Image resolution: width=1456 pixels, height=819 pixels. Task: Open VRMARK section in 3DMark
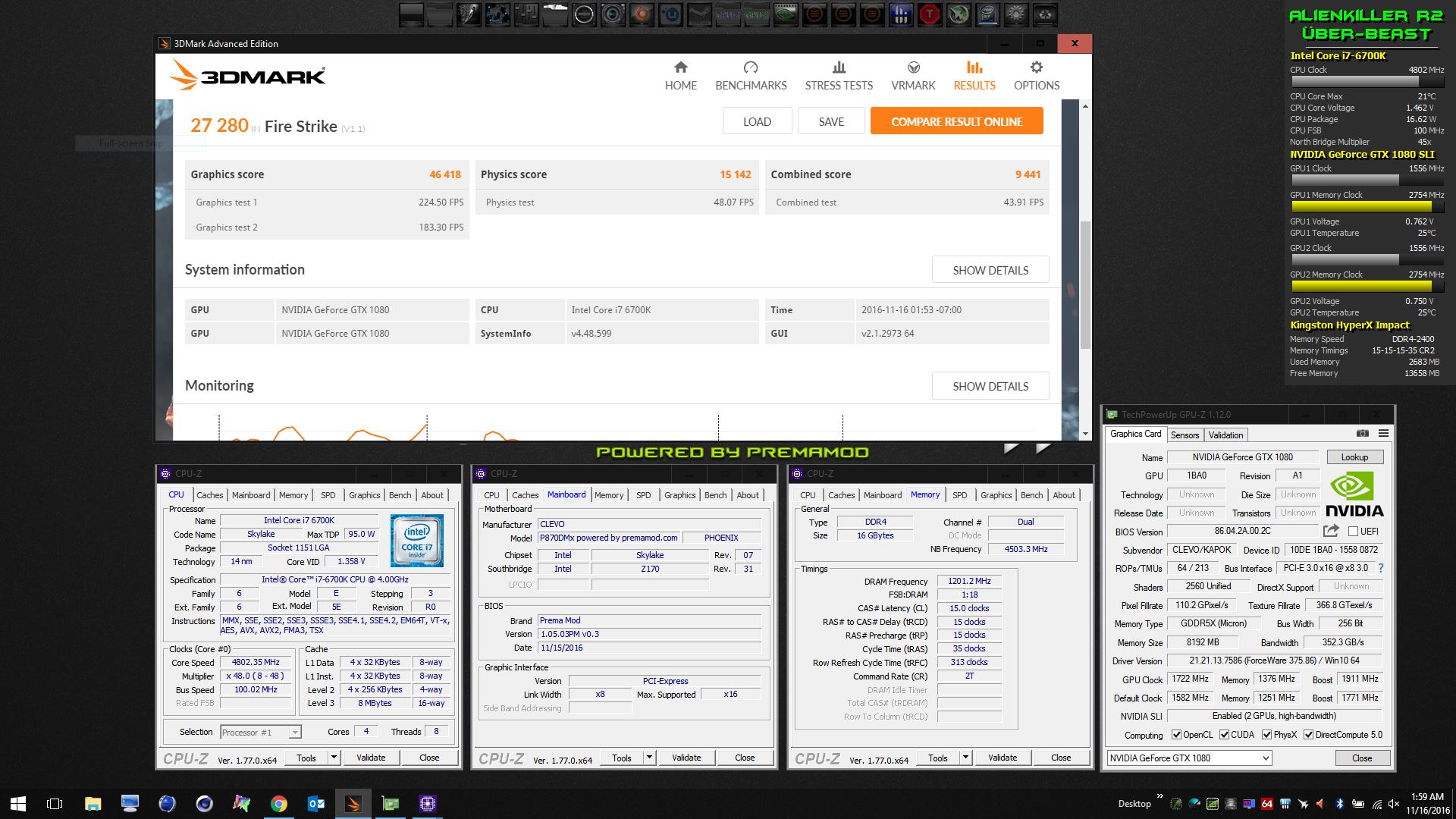point(913,76)
